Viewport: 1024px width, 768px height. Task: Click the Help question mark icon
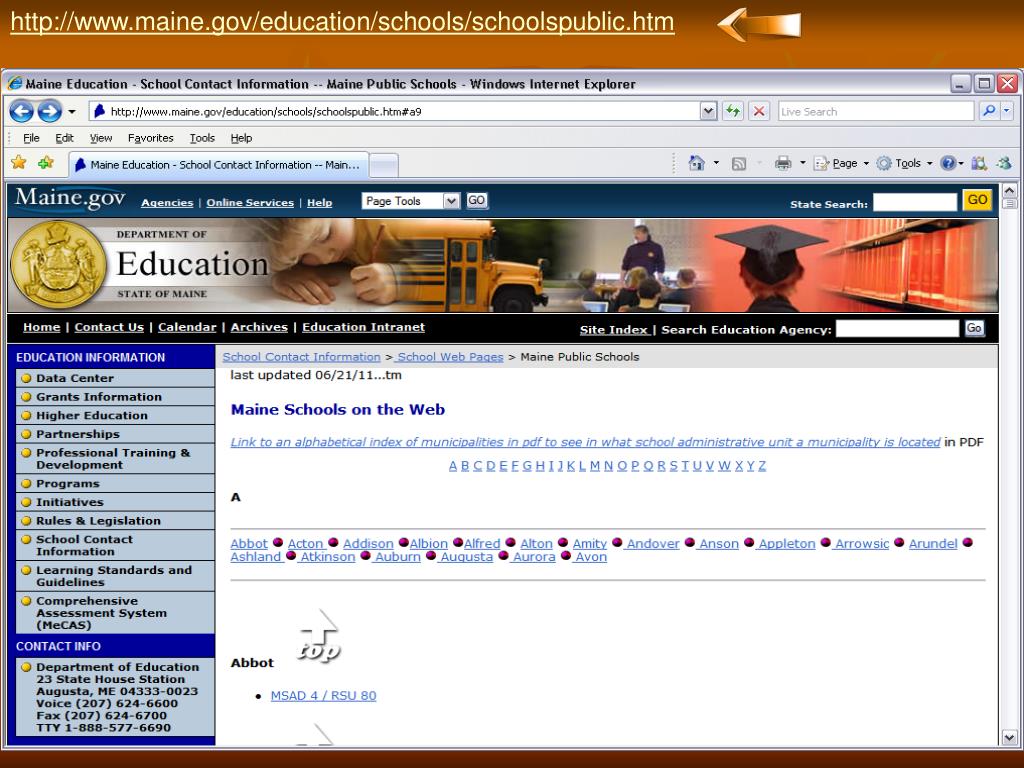tap(948, 163)
